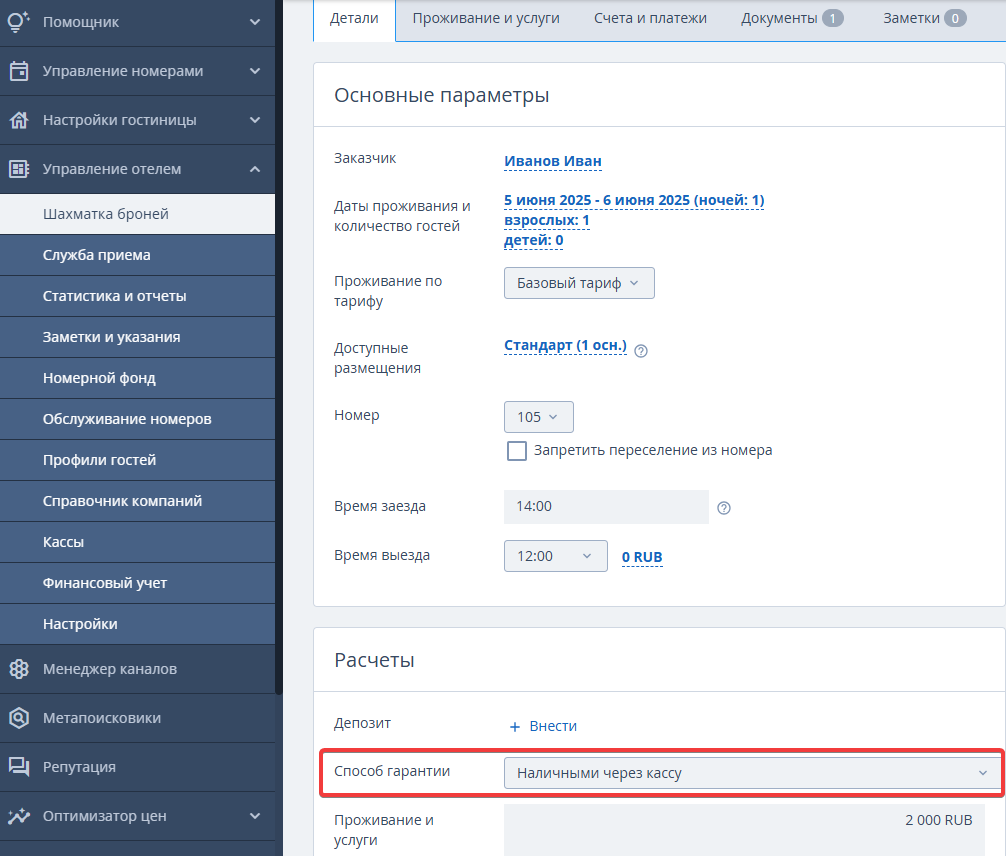Switch to the Проживание и услуги tab
This screenshot has width=1006, height=856.
tap(486, 18)
